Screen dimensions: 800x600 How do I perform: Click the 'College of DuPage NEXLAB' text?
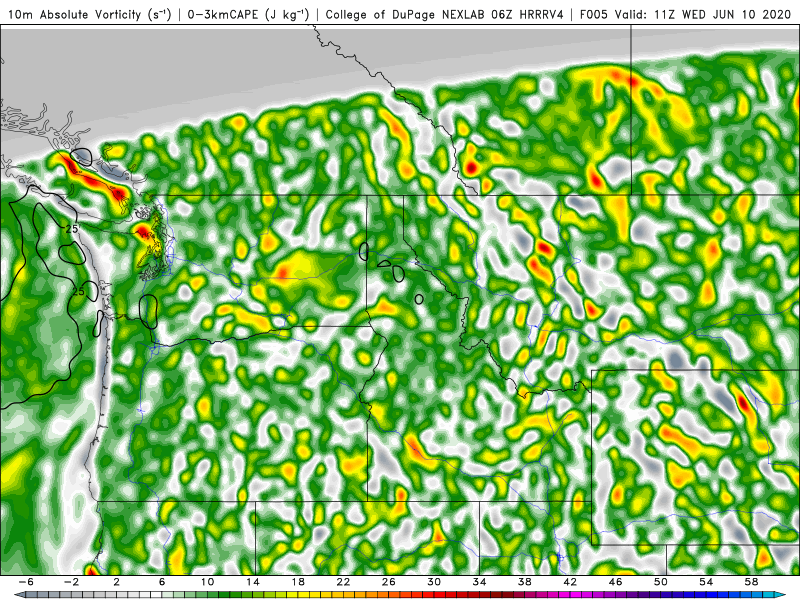click(x=406, y=15)
